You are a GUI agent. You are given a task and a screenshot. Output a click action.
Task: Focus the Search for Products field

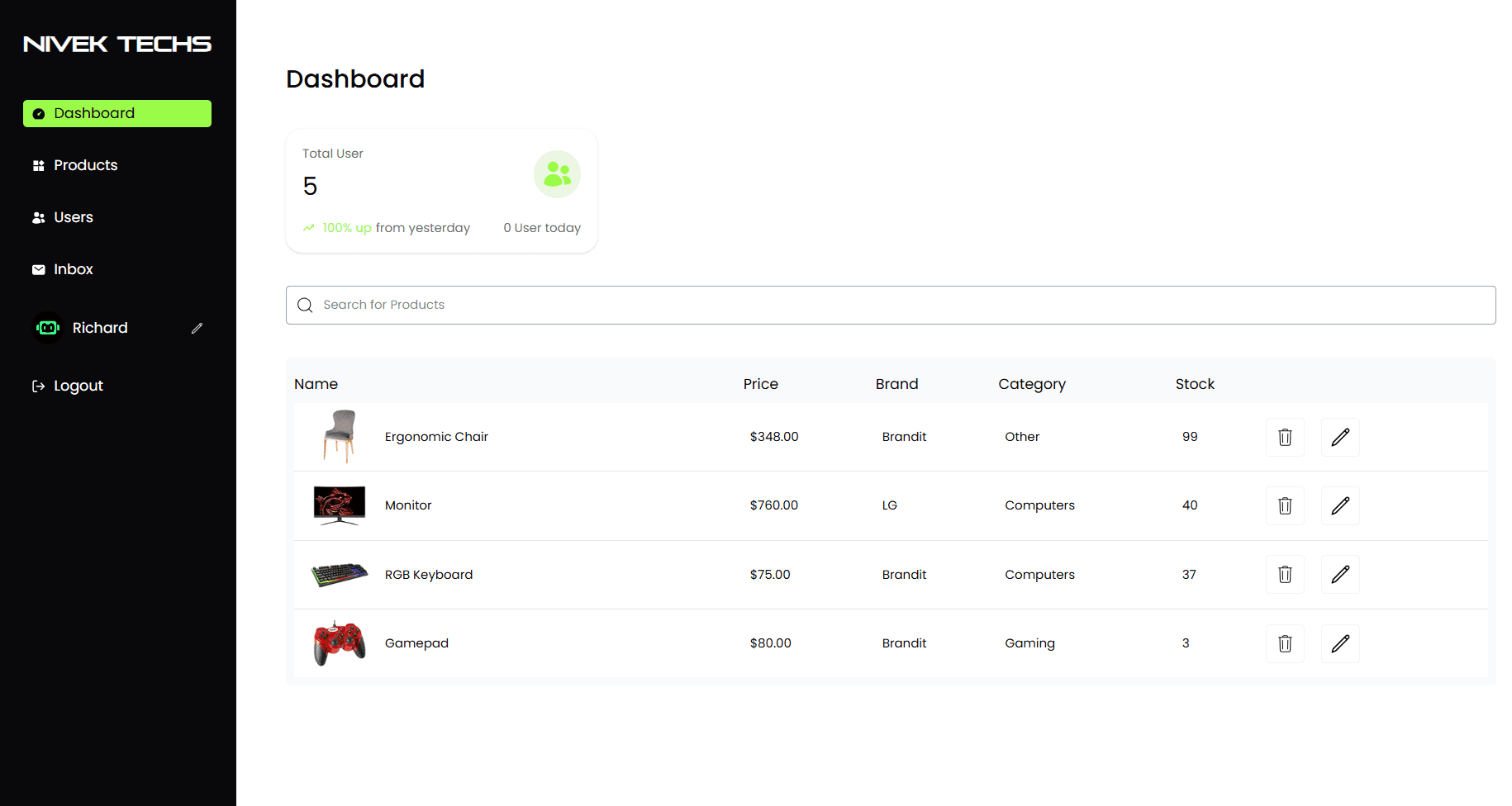(890, 305)
